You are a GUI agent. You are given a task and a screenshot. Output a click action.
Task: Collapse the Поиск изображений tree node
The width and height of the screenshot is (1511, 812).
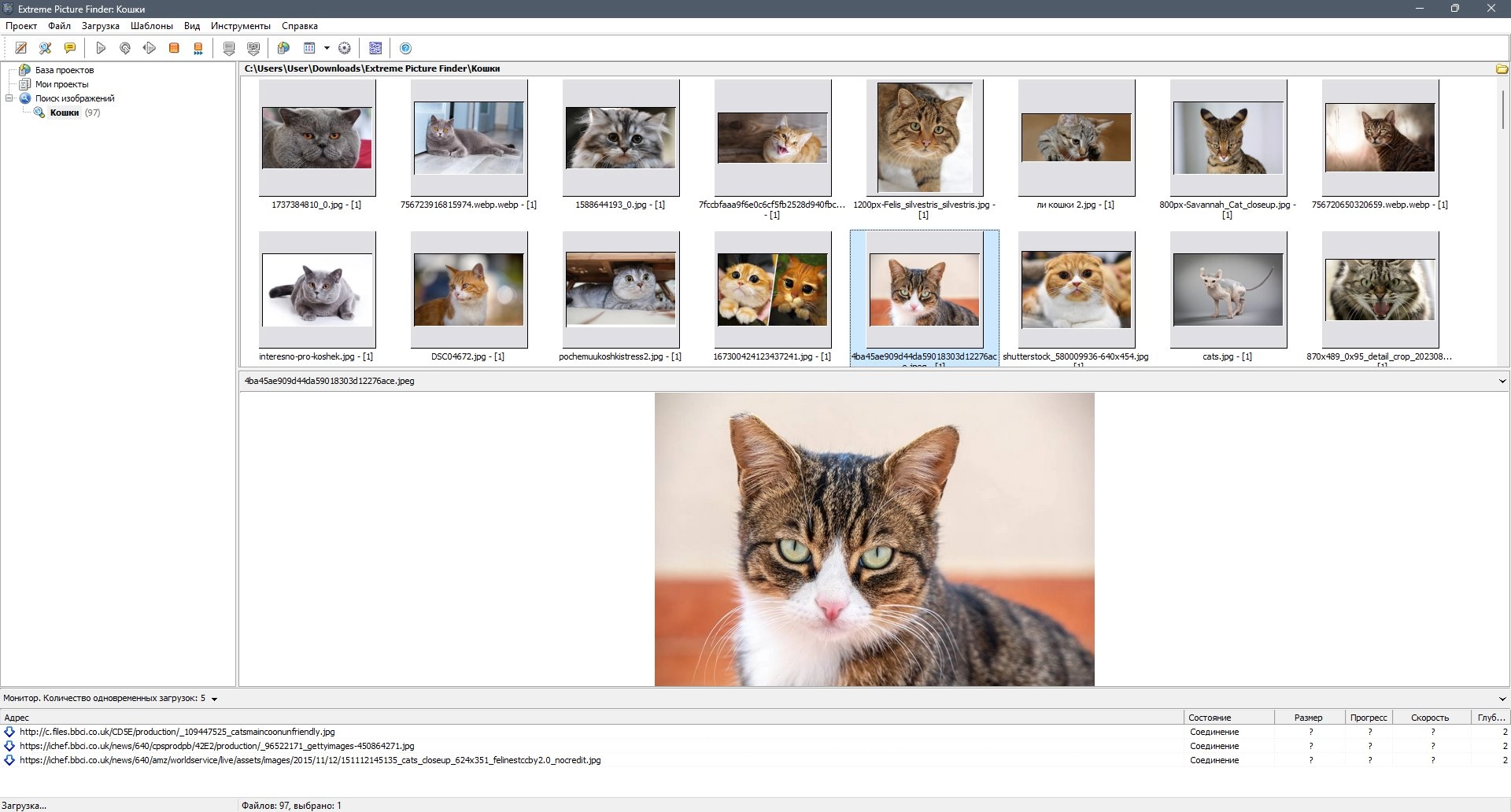pos(9,98)
